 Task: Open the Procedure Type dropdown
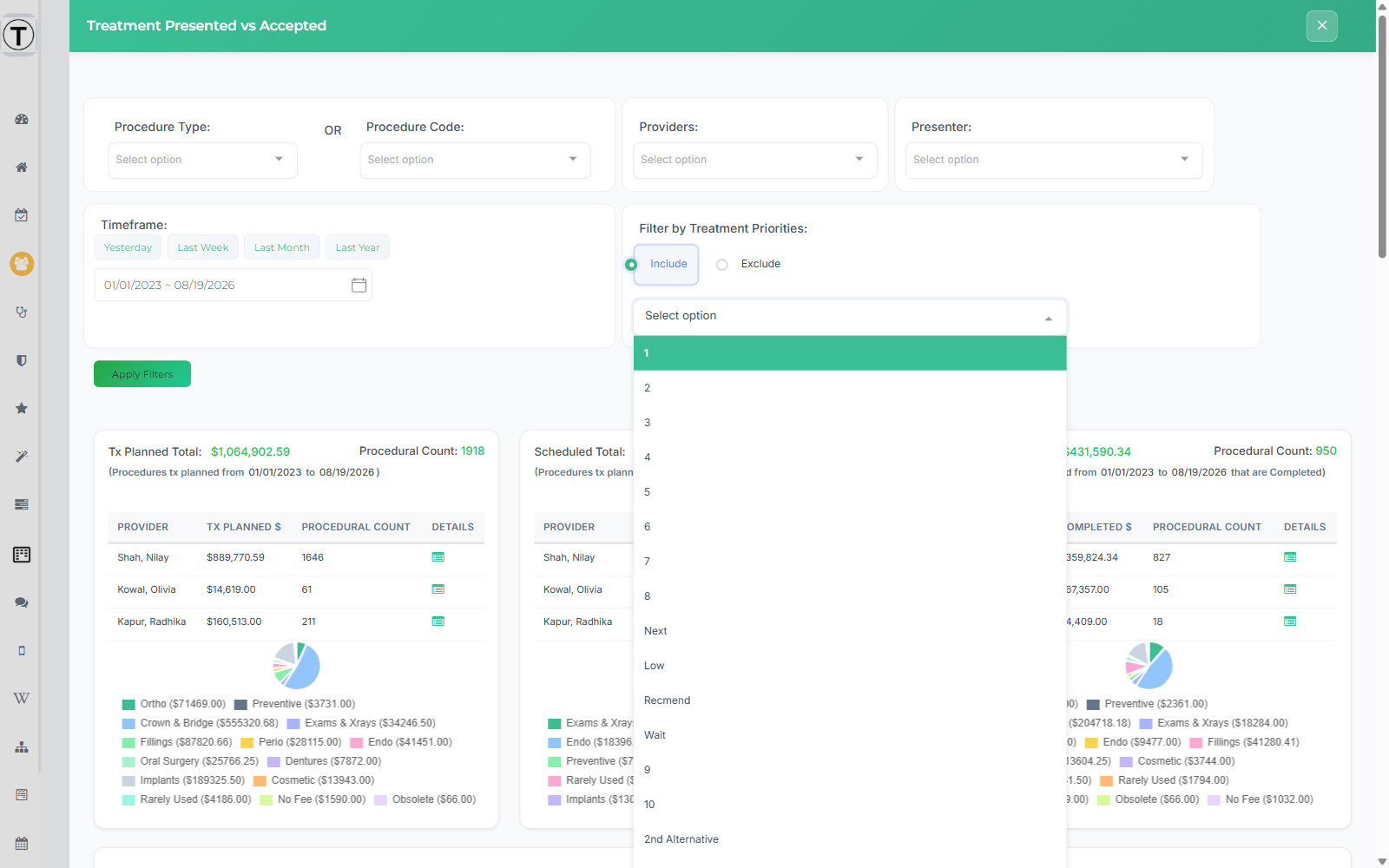click(202, 161)
